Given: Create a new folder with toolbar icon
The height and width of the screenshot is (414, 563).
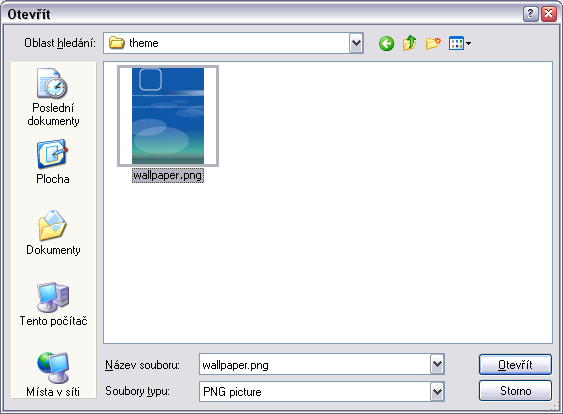Looking at the screenshot, I should tap(433, 43).
